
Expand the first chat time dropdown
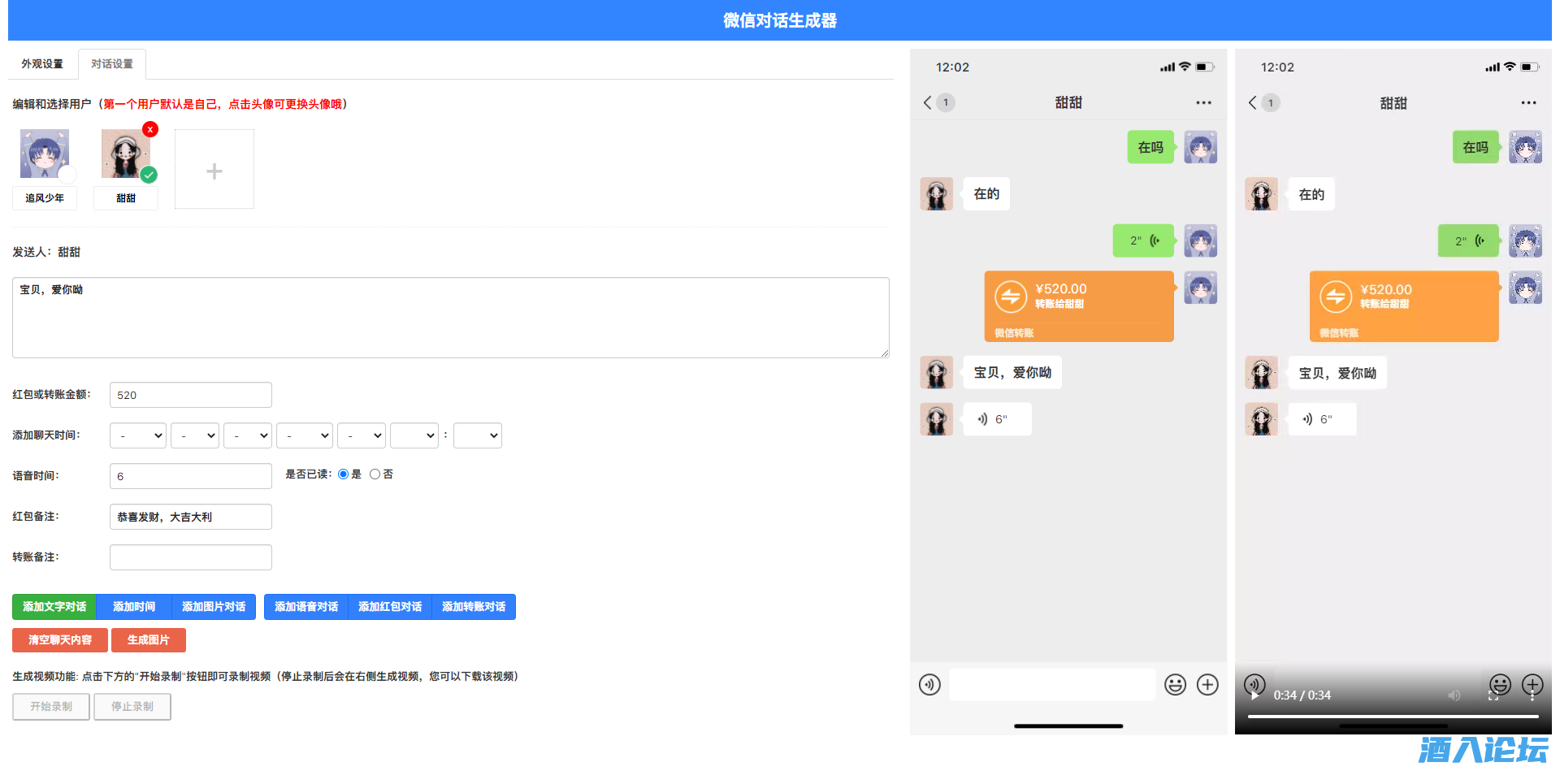138,435
